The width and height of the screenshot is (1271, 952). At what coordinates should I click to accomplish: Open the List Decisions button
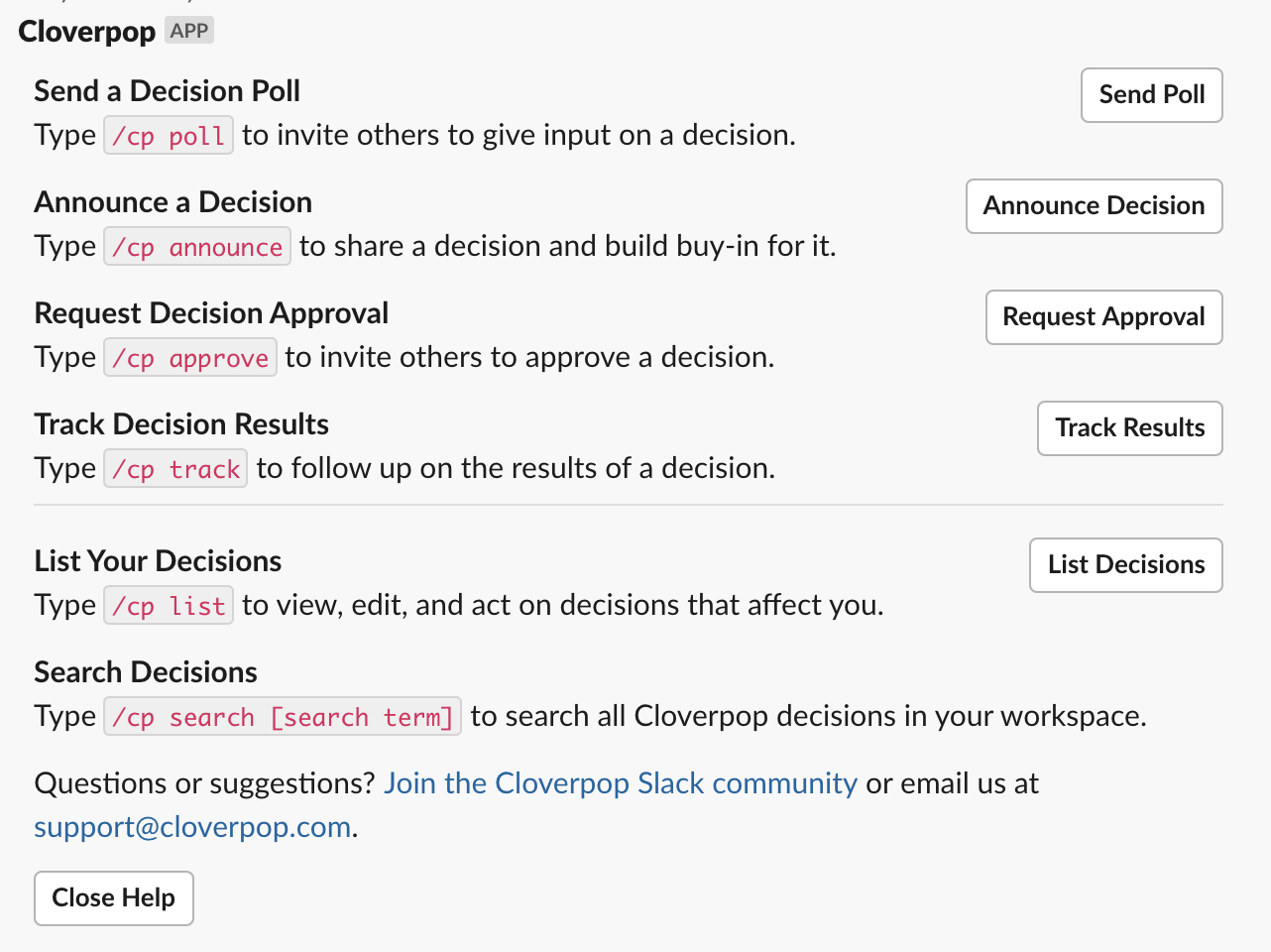click(1125, 565)
